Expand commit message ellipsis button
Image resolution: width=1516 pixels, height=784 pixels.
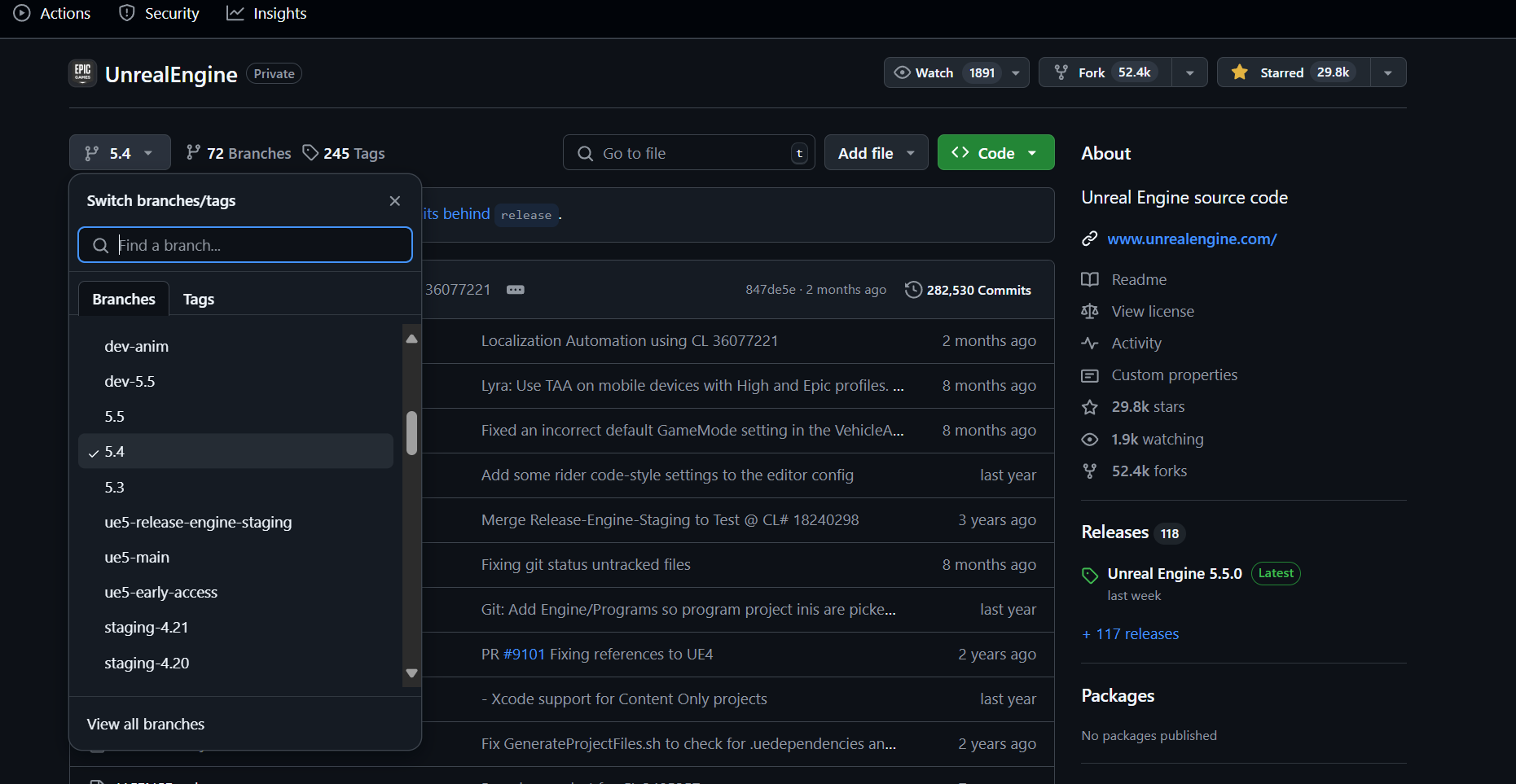coord(516,290)
